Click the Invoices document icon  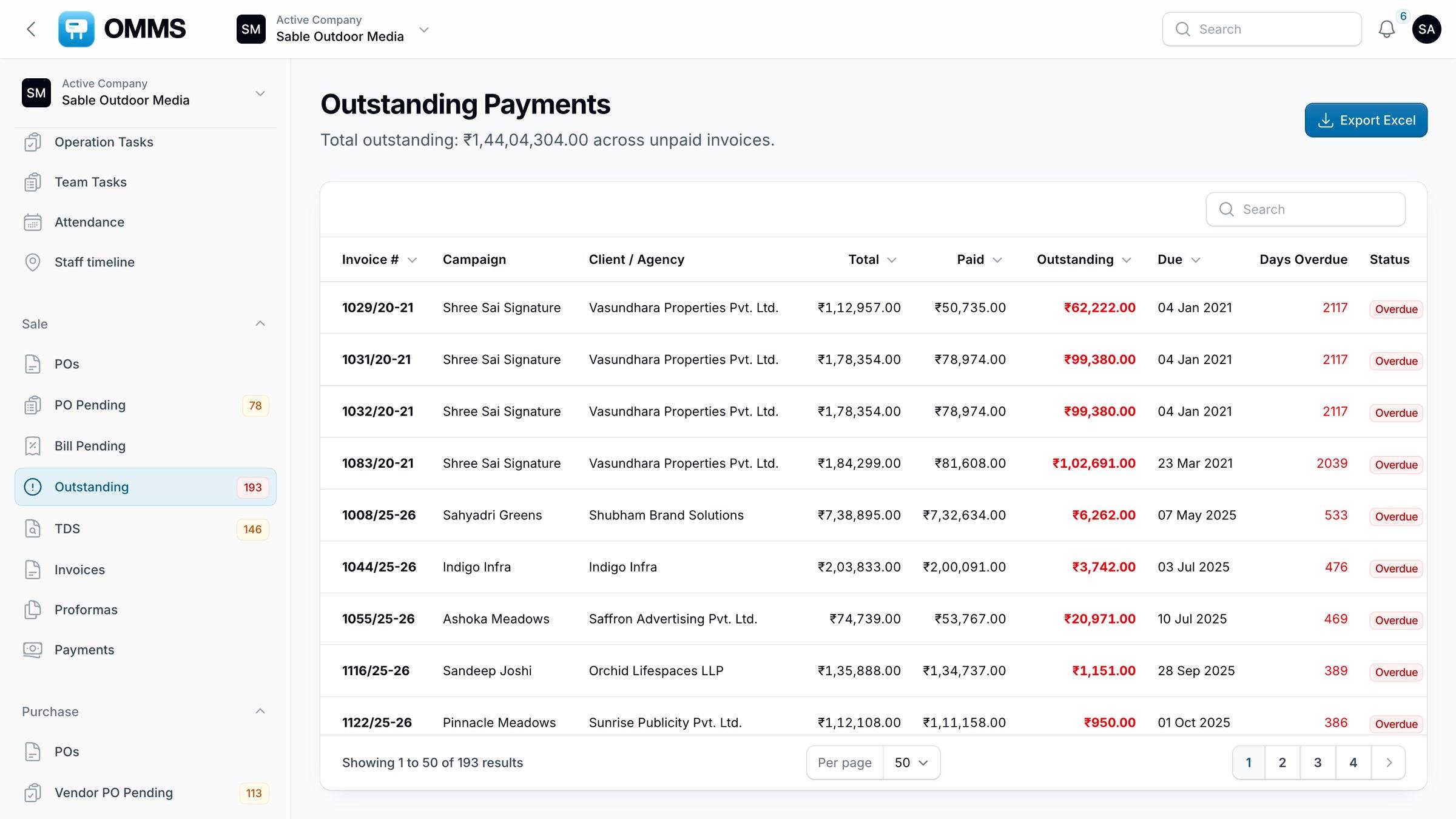click(x=33, y=570)
